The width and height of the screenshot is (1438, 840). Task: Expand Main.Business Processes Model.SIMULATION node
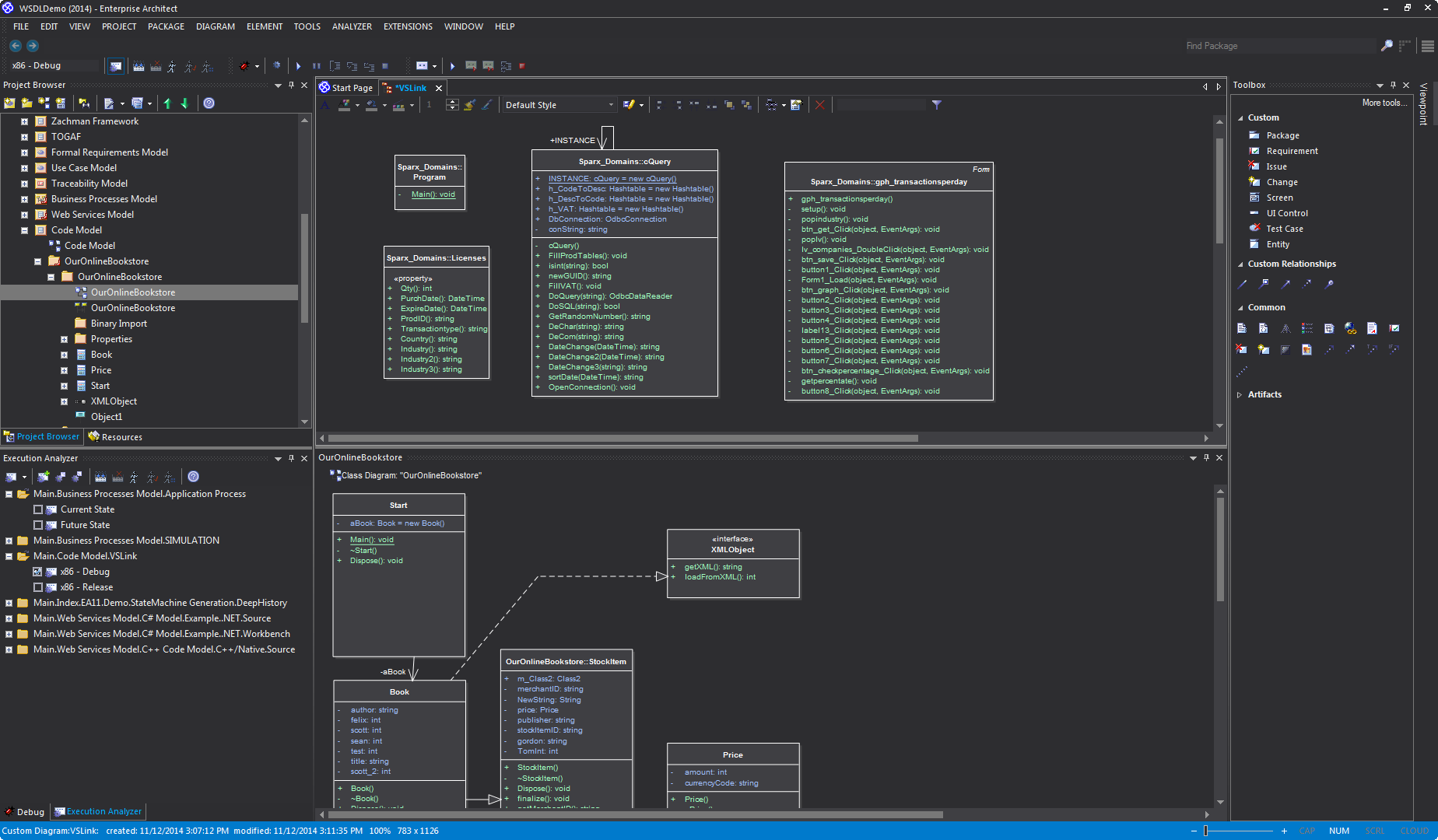pos(9,541)
